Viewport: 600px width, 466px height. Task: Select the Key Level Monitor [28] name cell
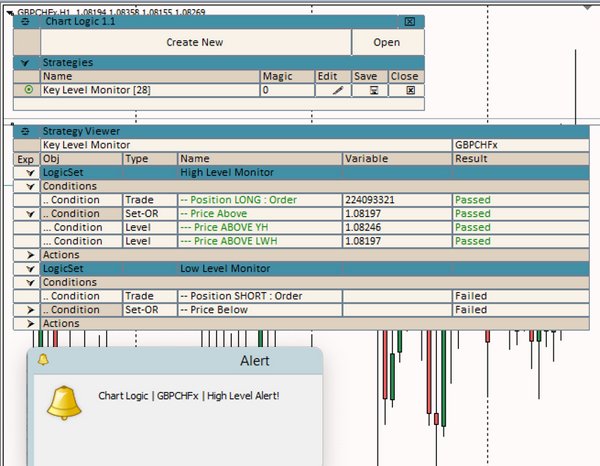click(x=150, y=90)
